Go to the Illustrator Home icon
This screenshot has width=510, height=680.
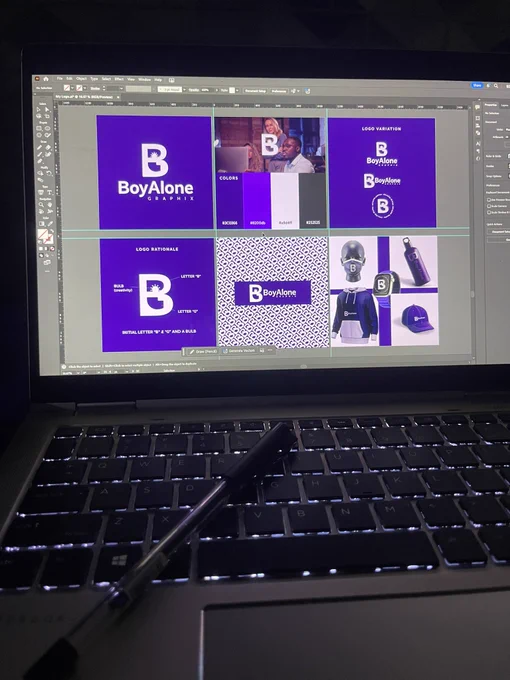[46, 79]
